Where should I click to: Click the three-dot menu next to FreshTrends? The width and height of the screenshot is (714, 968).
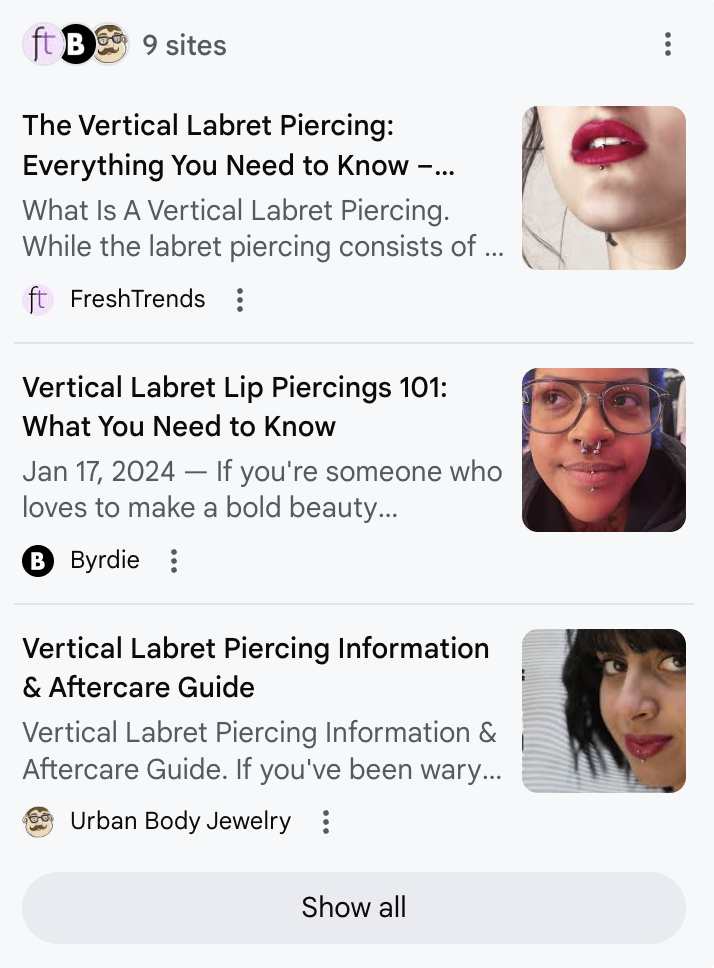(240, 299)
